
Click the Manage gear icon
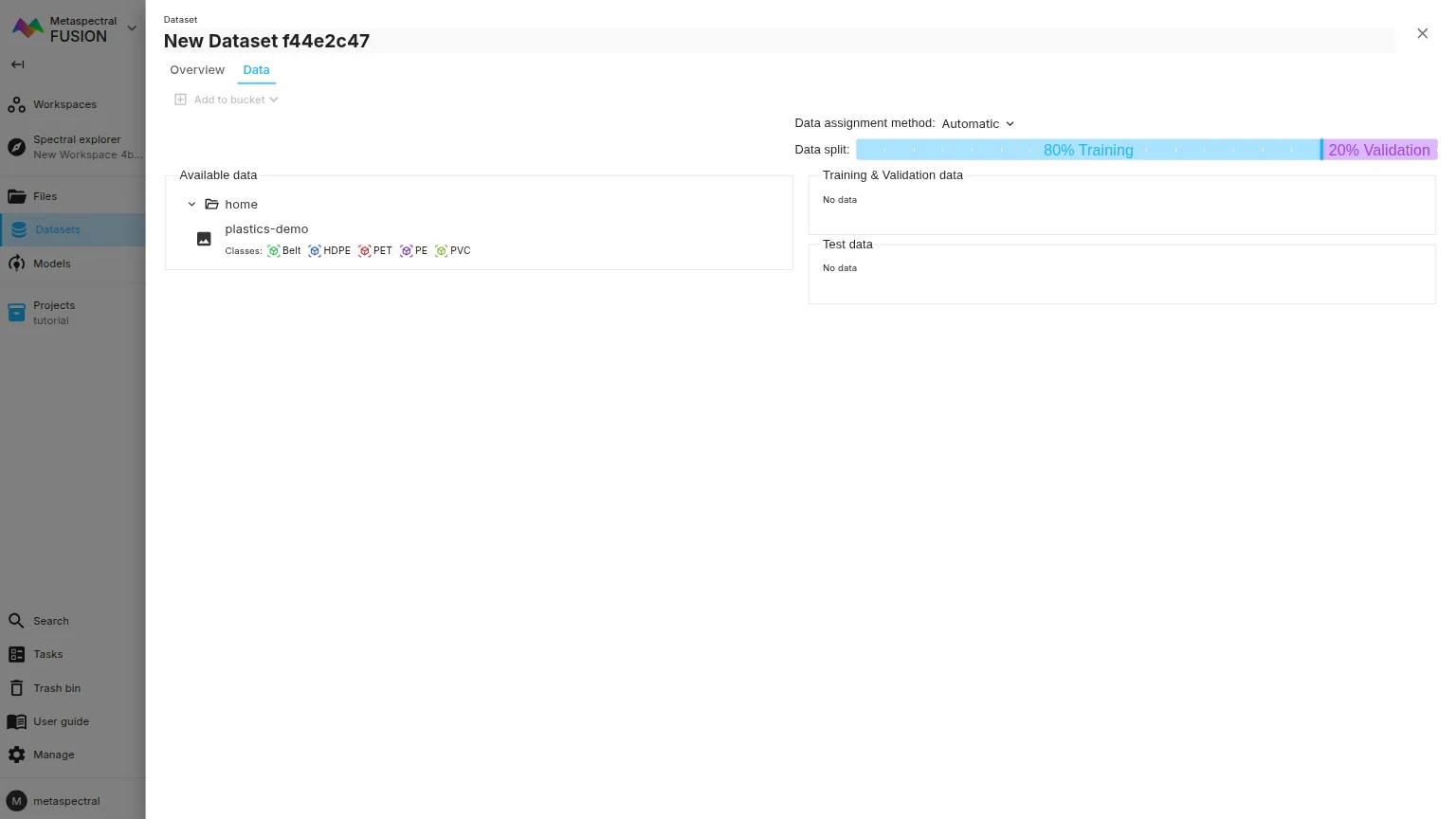coord(16,755)
